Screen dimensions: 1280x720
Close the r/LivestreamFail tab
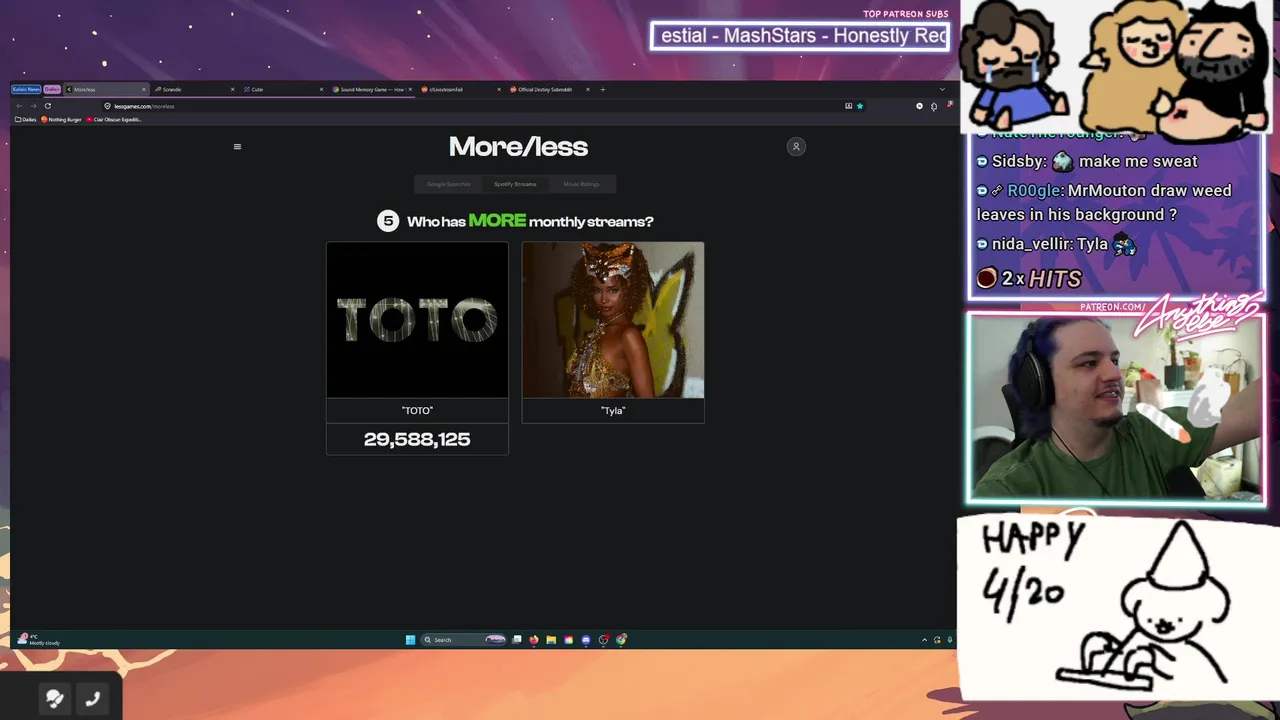click(499, 89)
